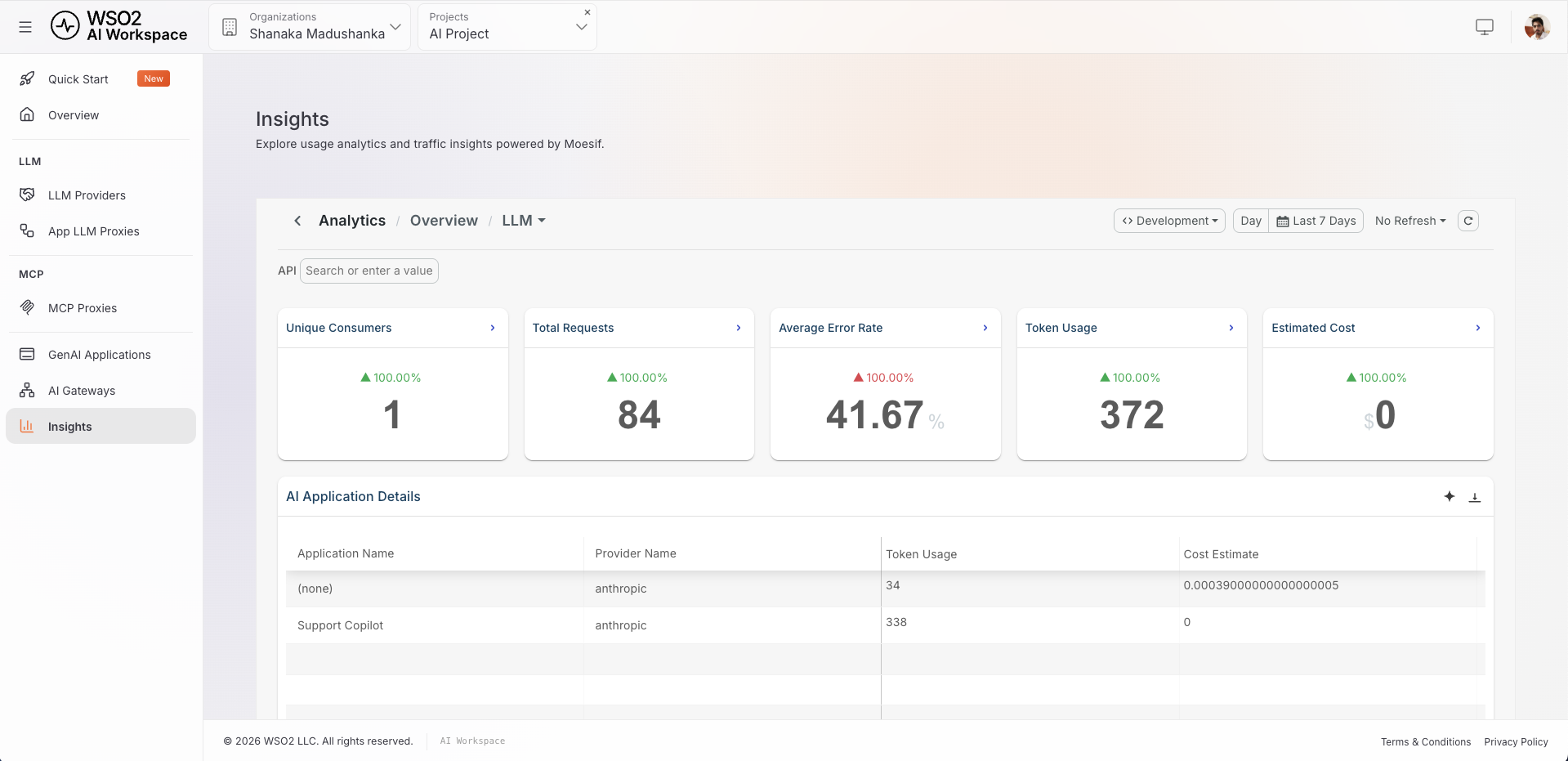The image size is (1568, 761).
Task: Open Total Requests card arrow
Action: (x=739, y=328)
